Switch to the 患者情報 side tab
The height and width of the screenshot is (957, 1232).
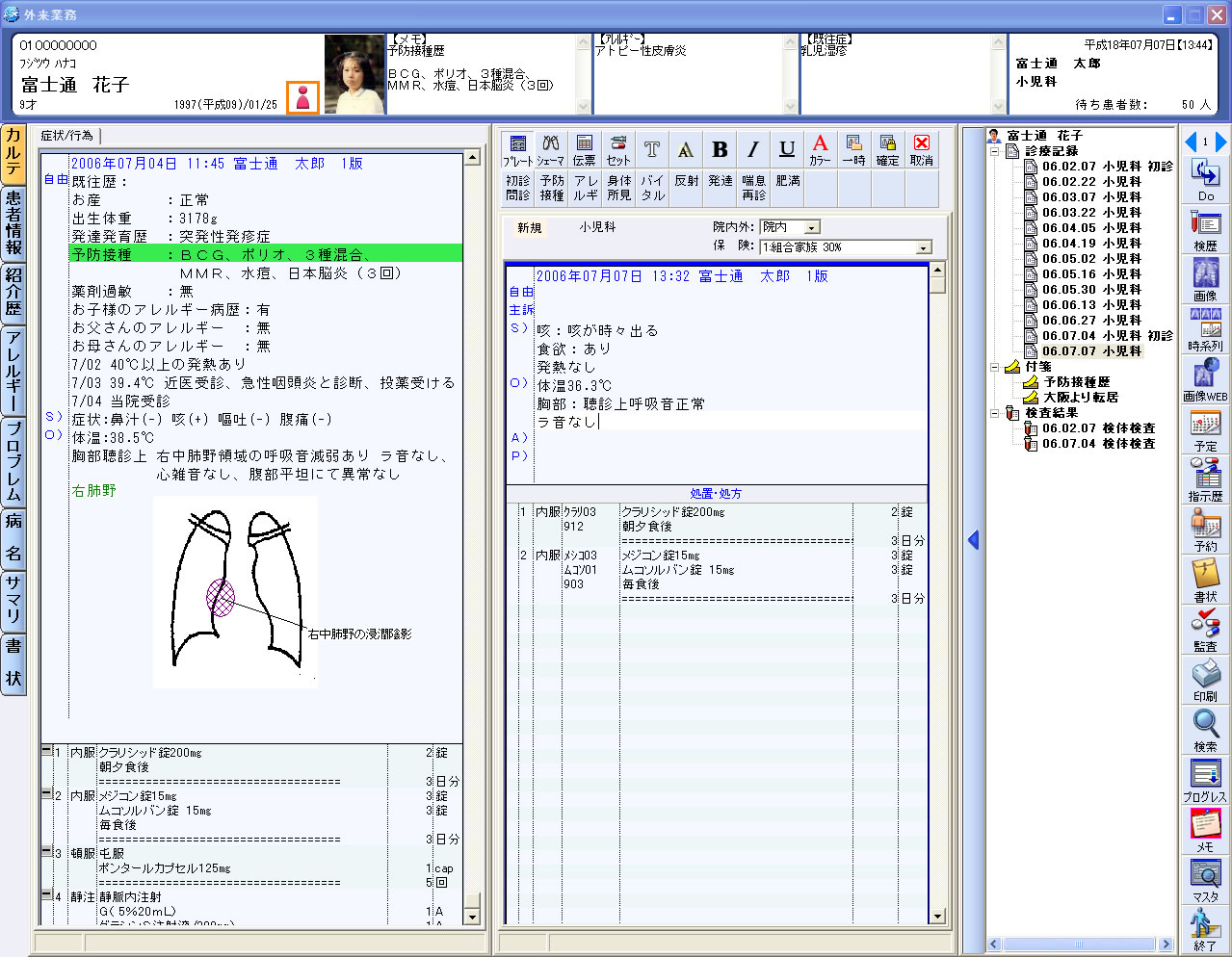[x=13, y=223]
